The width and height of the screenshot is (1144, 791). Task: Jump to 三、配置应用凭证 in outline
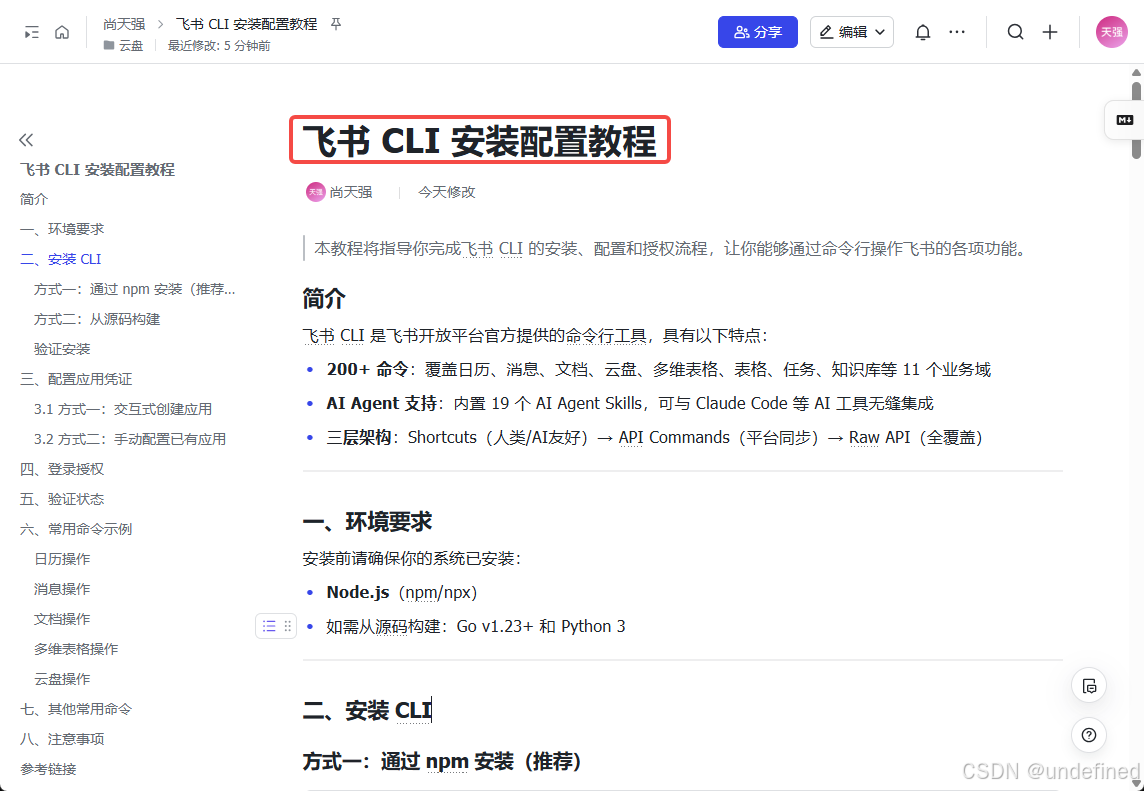pos(76,379)
